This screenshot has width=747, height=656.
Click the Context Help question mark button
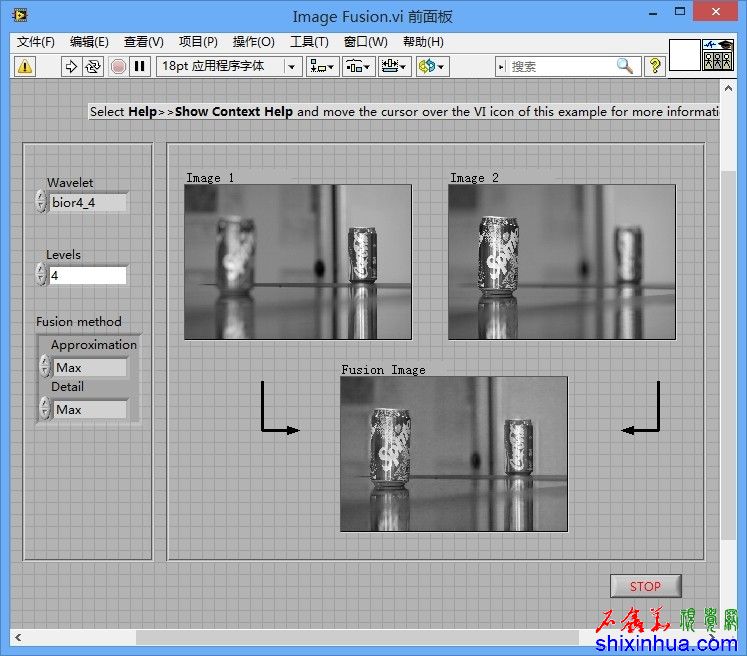(x=655, y=66)
